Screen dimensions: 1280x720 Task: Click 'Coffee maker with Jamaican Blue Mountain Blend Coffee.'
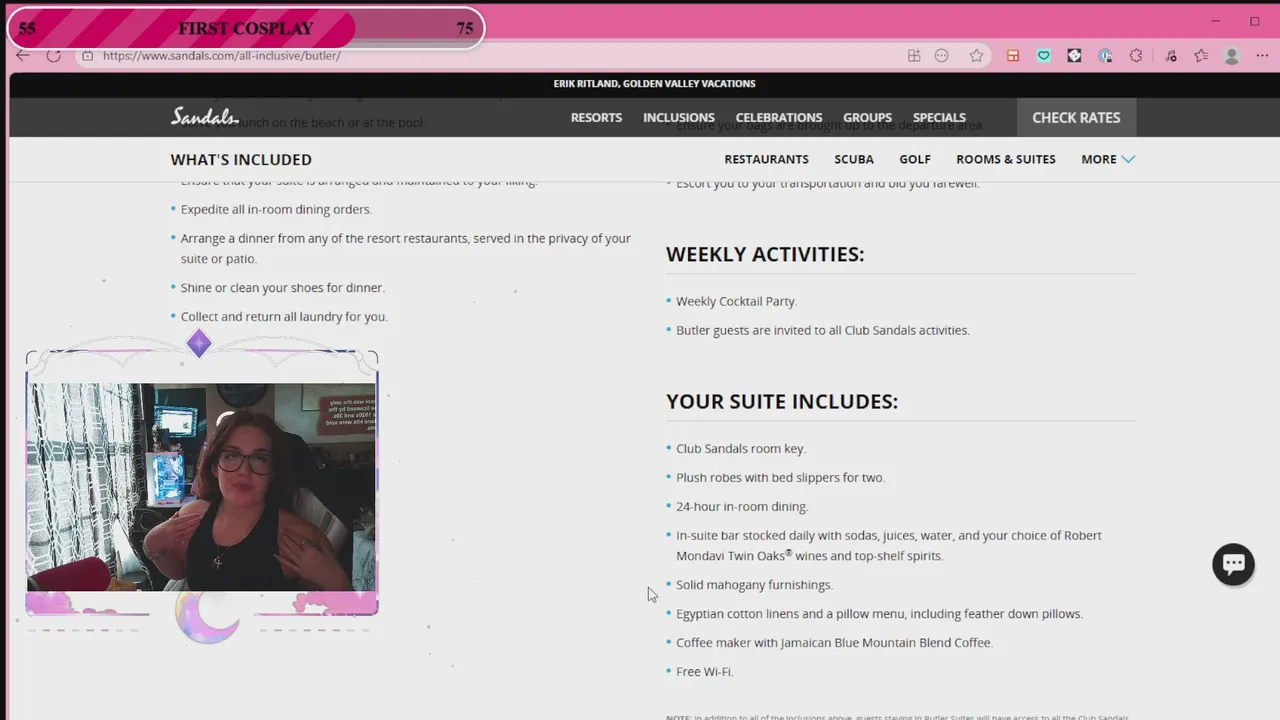(834, 643)
